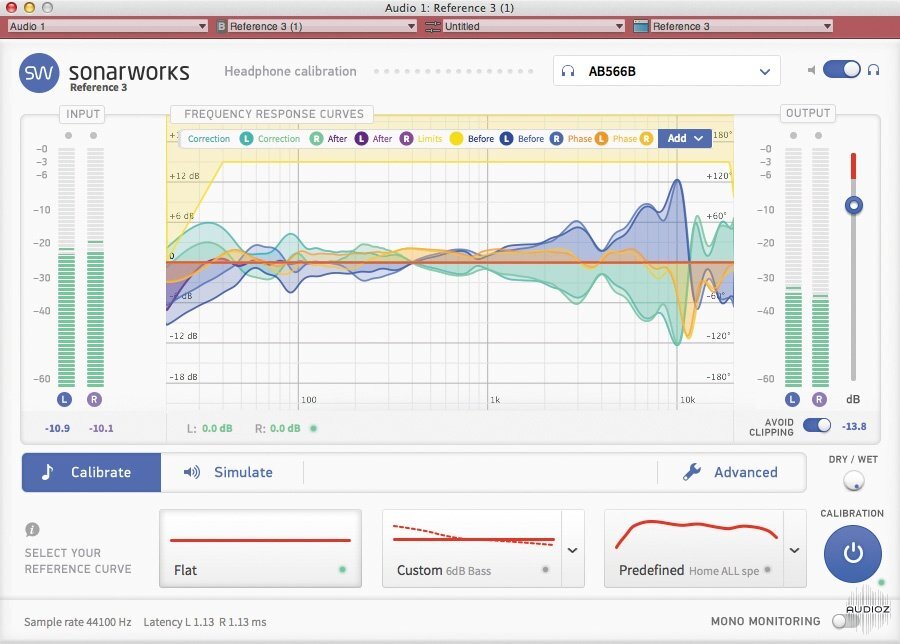Toggle the Before L curve
The width and height of the screenshot is (900, 644).
[506, 138]
